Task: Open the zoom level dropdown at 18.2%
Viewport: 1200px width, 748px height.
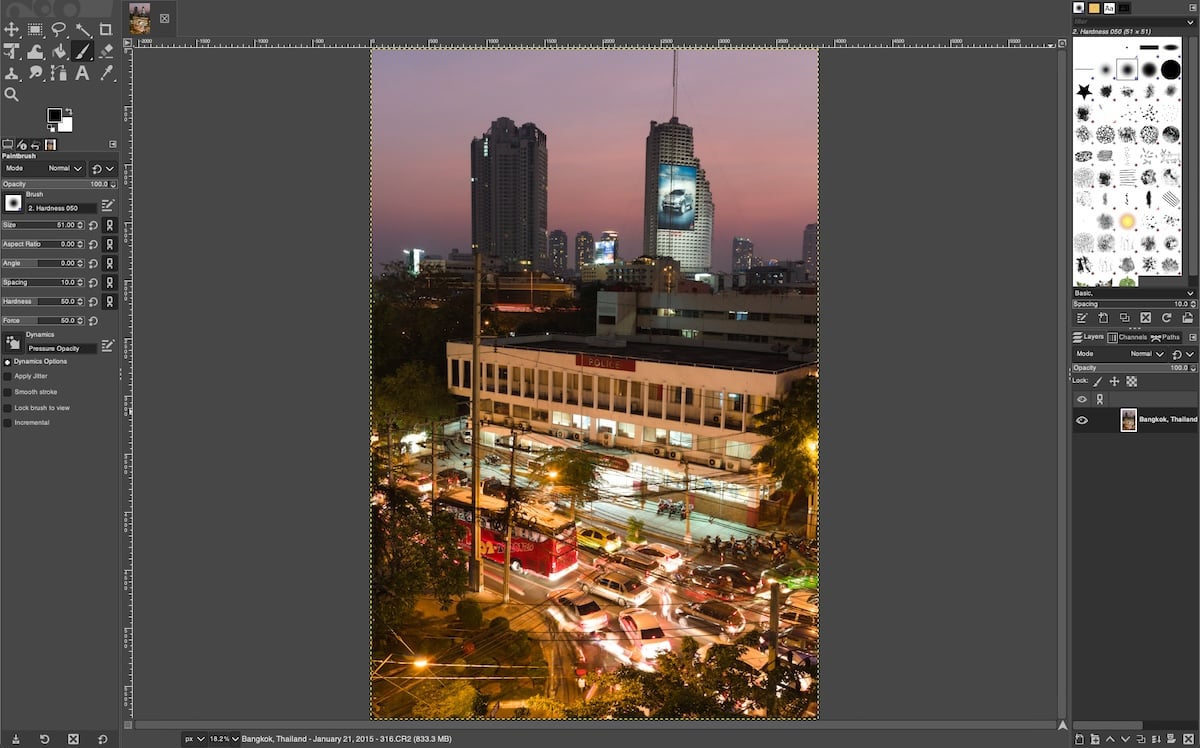Action: click(x=222, y=738)
